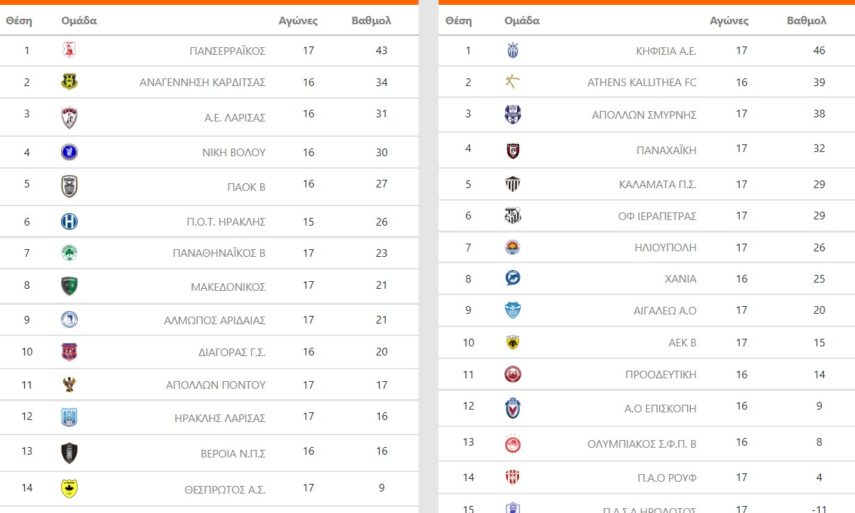Click the Νίκη Βόλου team badge
Screen dimensions: 855x513
[69, 152]
